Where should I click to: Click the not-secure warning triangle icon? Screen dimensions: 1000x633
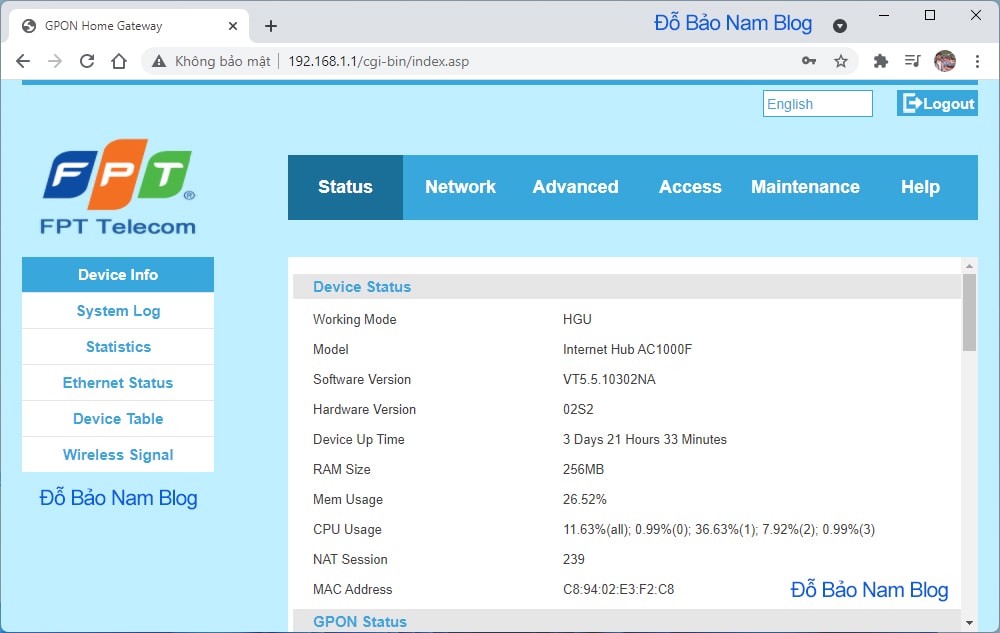[x=159, y=61]
